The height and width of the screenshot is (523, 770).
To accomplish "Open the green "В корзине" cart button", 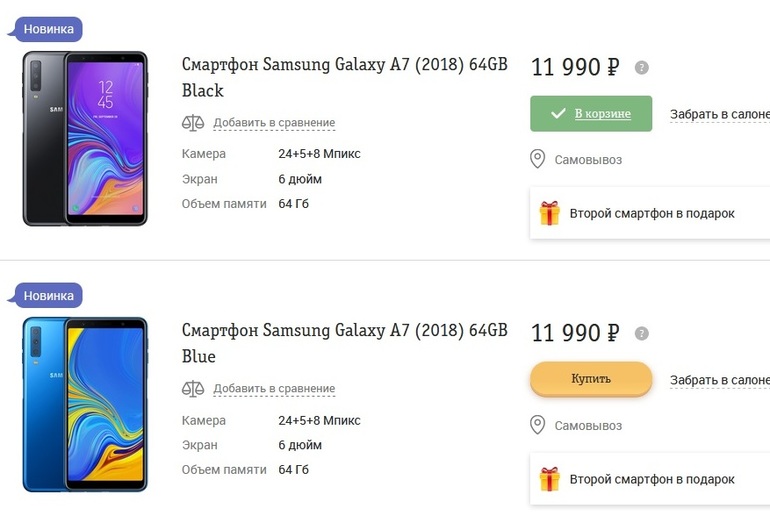I will click(590, 114).
